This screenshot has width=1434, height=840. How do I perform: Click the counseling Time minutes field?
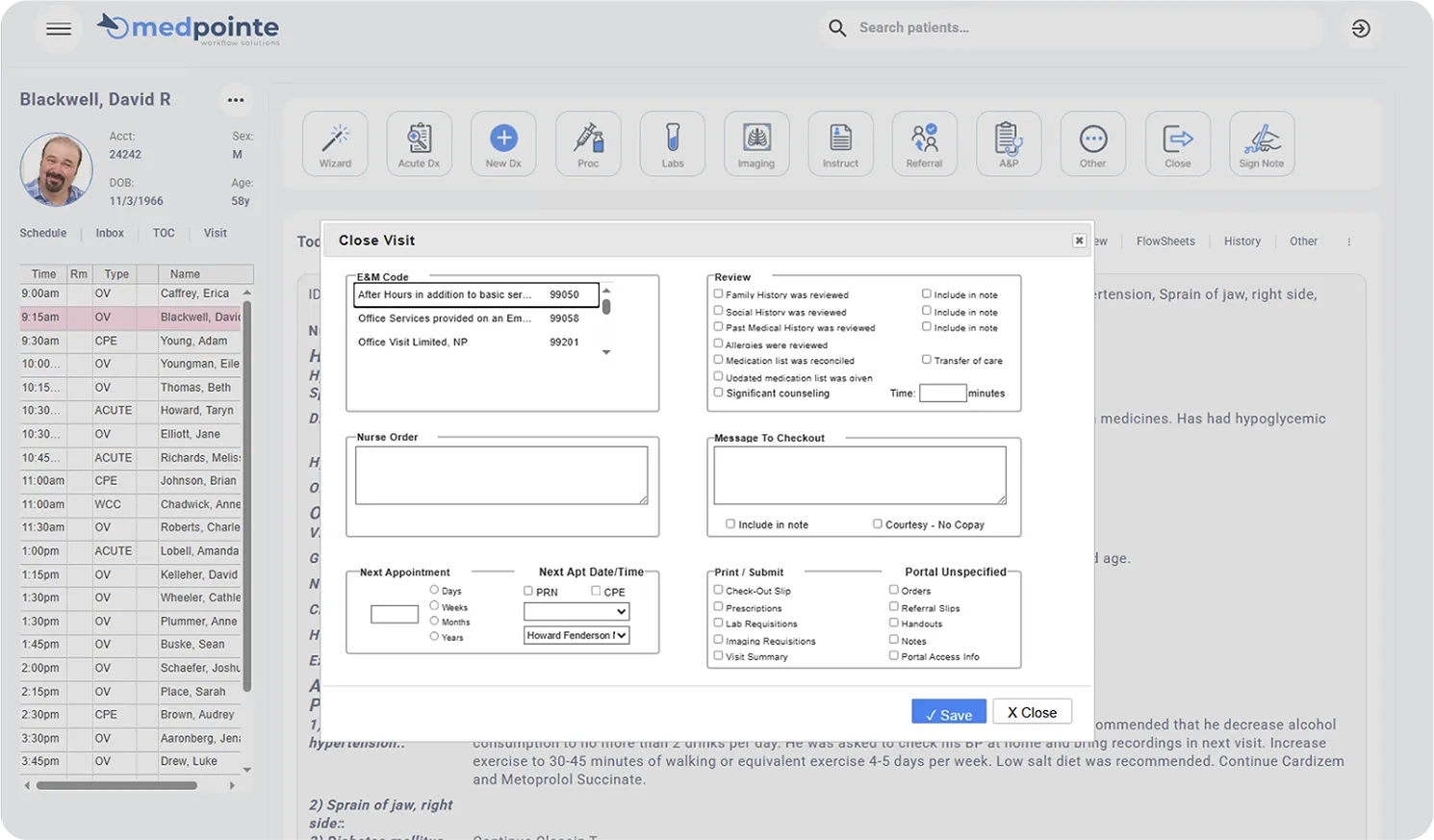click(943, 393)
